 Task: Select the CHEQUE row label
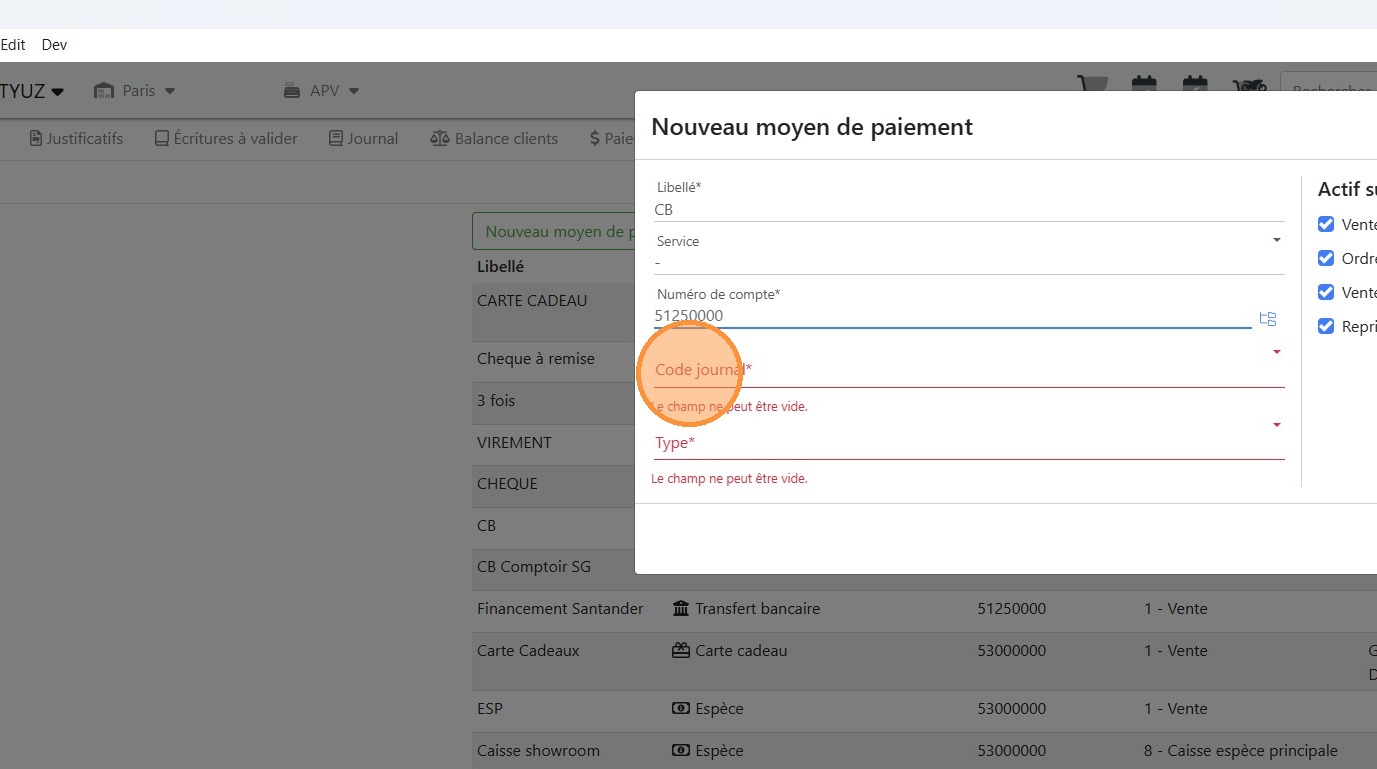pyautogui.click(x=507, y=484)
